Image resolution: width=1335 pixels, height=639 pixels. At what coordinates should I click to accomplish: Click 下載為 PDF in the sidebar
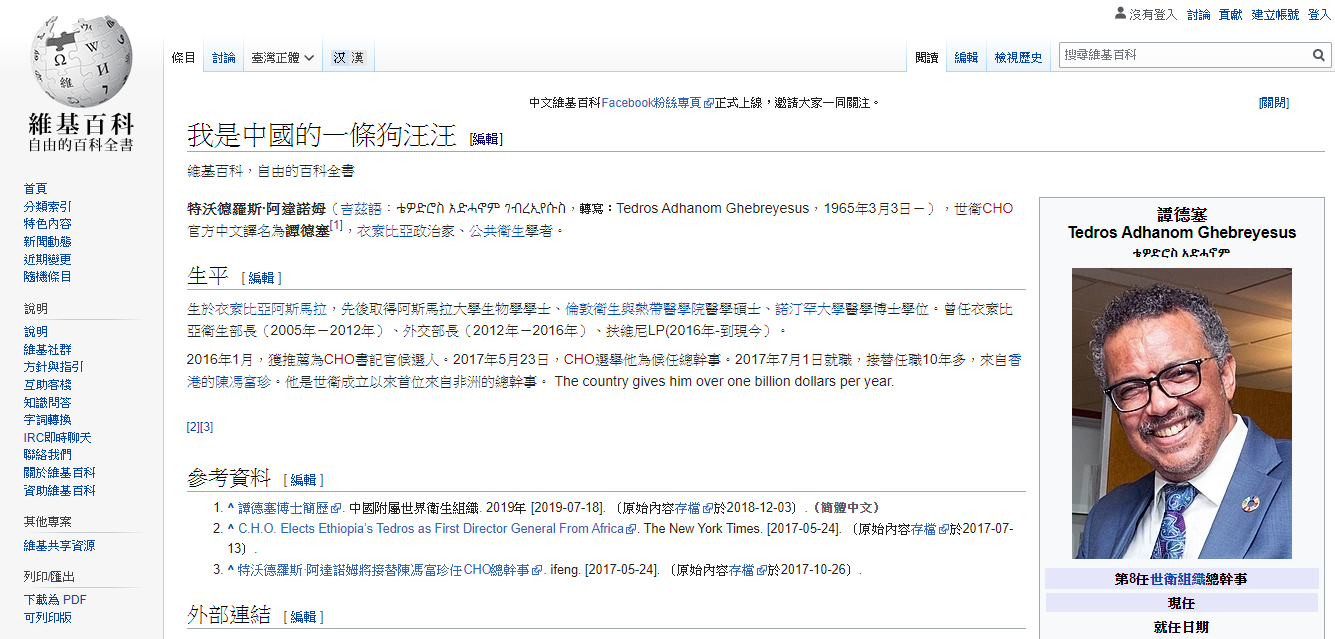[55, 600]
